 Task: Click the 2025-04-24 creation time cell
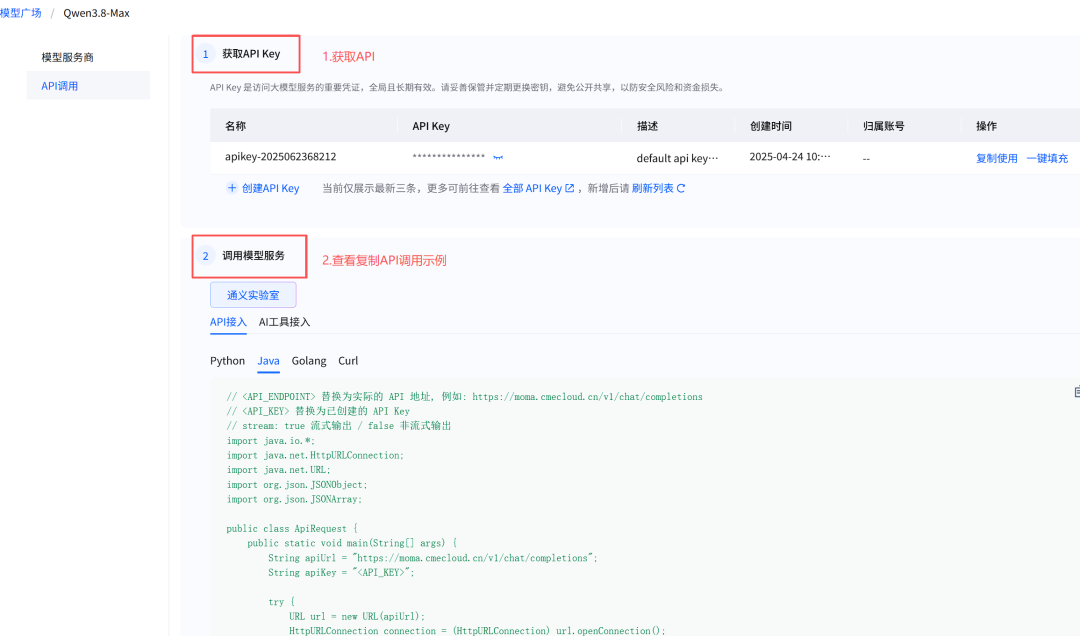coord(789,156)
